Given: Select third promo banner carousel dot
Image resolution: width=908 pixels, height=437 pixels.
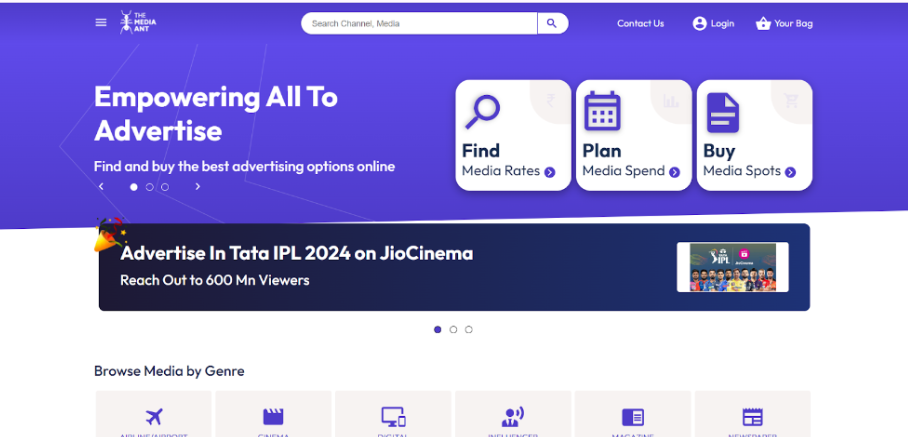Looking at the screenshot, I should coord(469,329).
